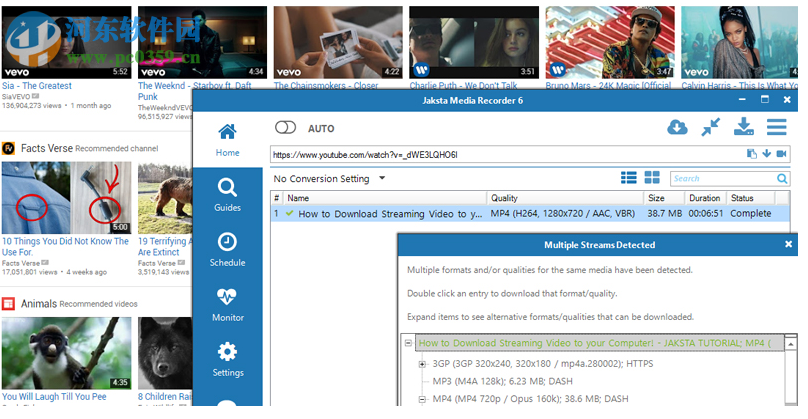Click the download-to-tray icon

744,126
